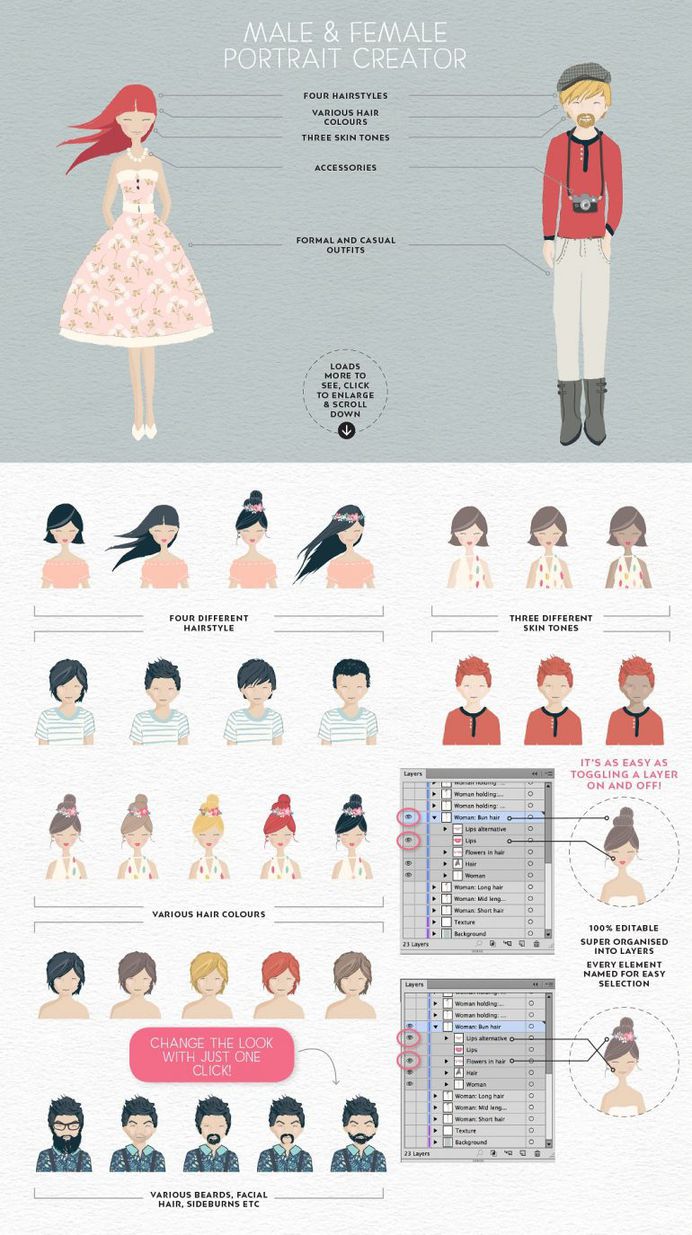The height and width of the screenshot is (1235, 692).
Task: Click Create New Layer icon in lower Layers panel
Action: (x=522, y=1153)
